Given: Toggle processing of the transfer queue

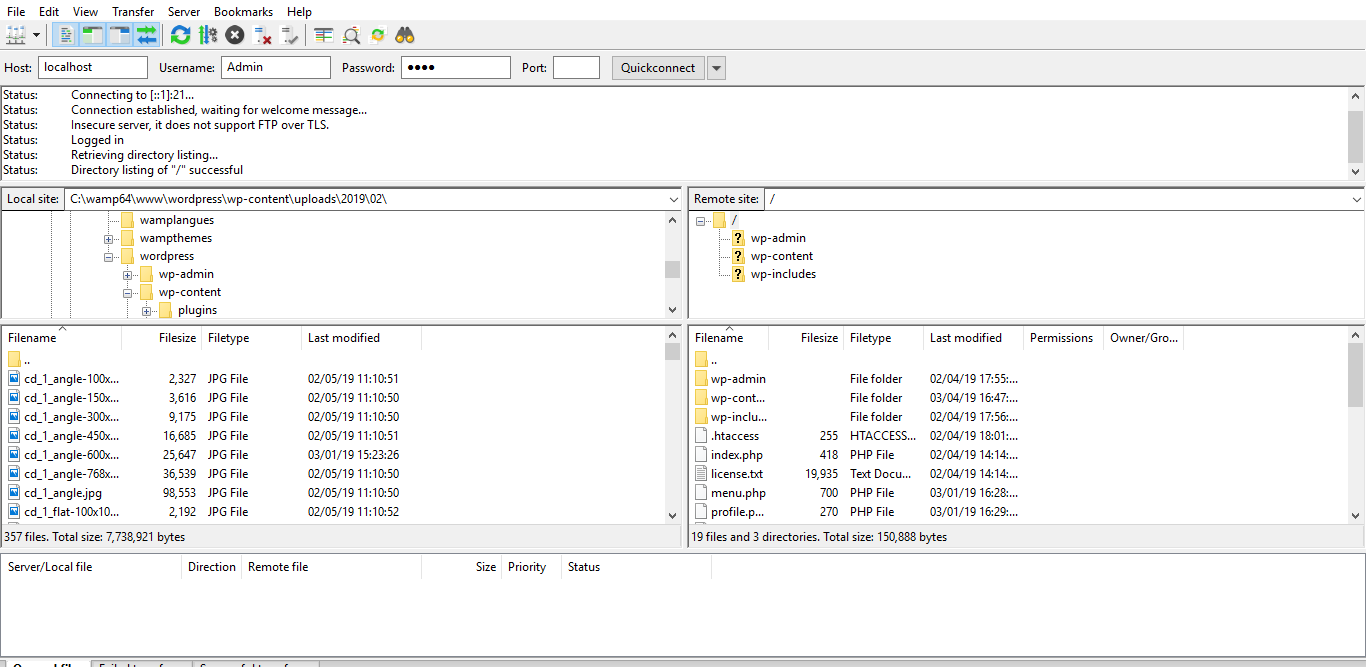Looking at the screenshot, I should pyautogui.click(x=208, y=35).
